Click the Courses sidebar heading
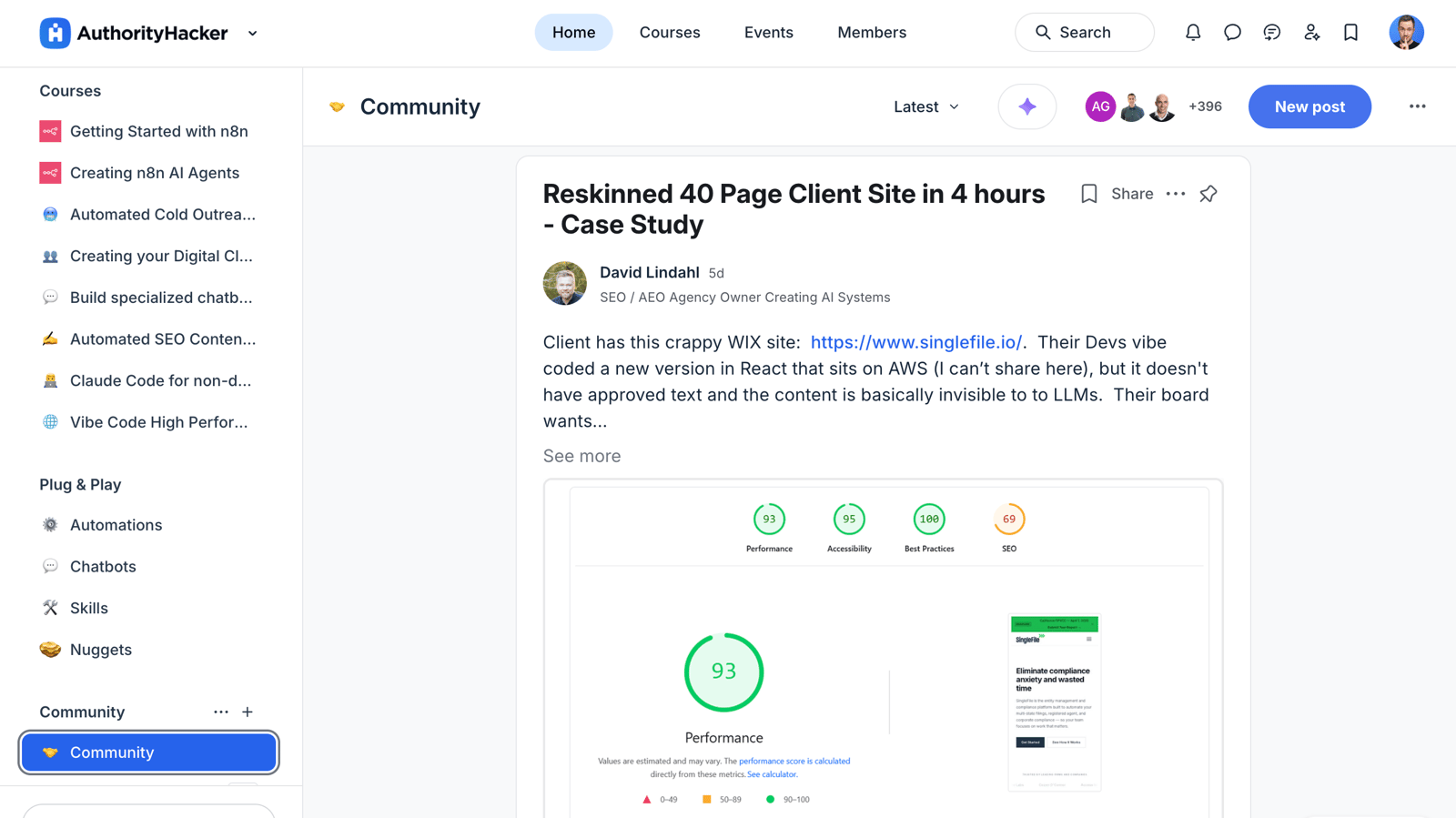This screenshot has width=1456, height=818. click(70, 91)
